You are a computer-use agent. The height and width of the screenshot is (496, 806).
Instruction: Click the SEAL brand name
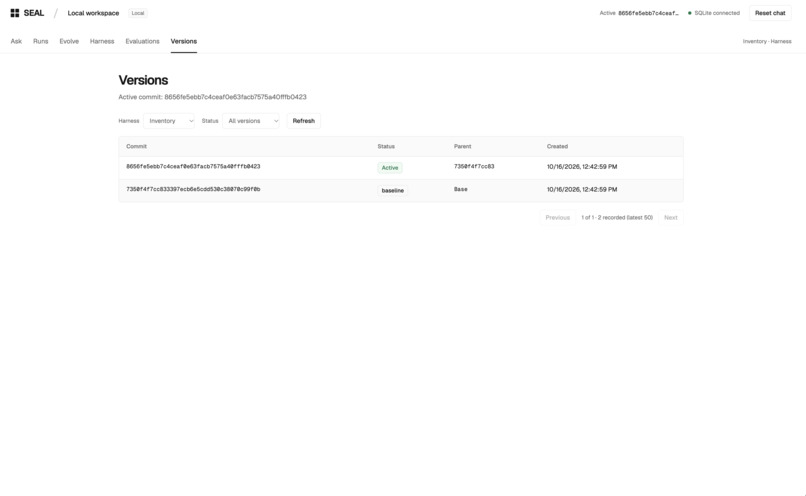[34, 13]
